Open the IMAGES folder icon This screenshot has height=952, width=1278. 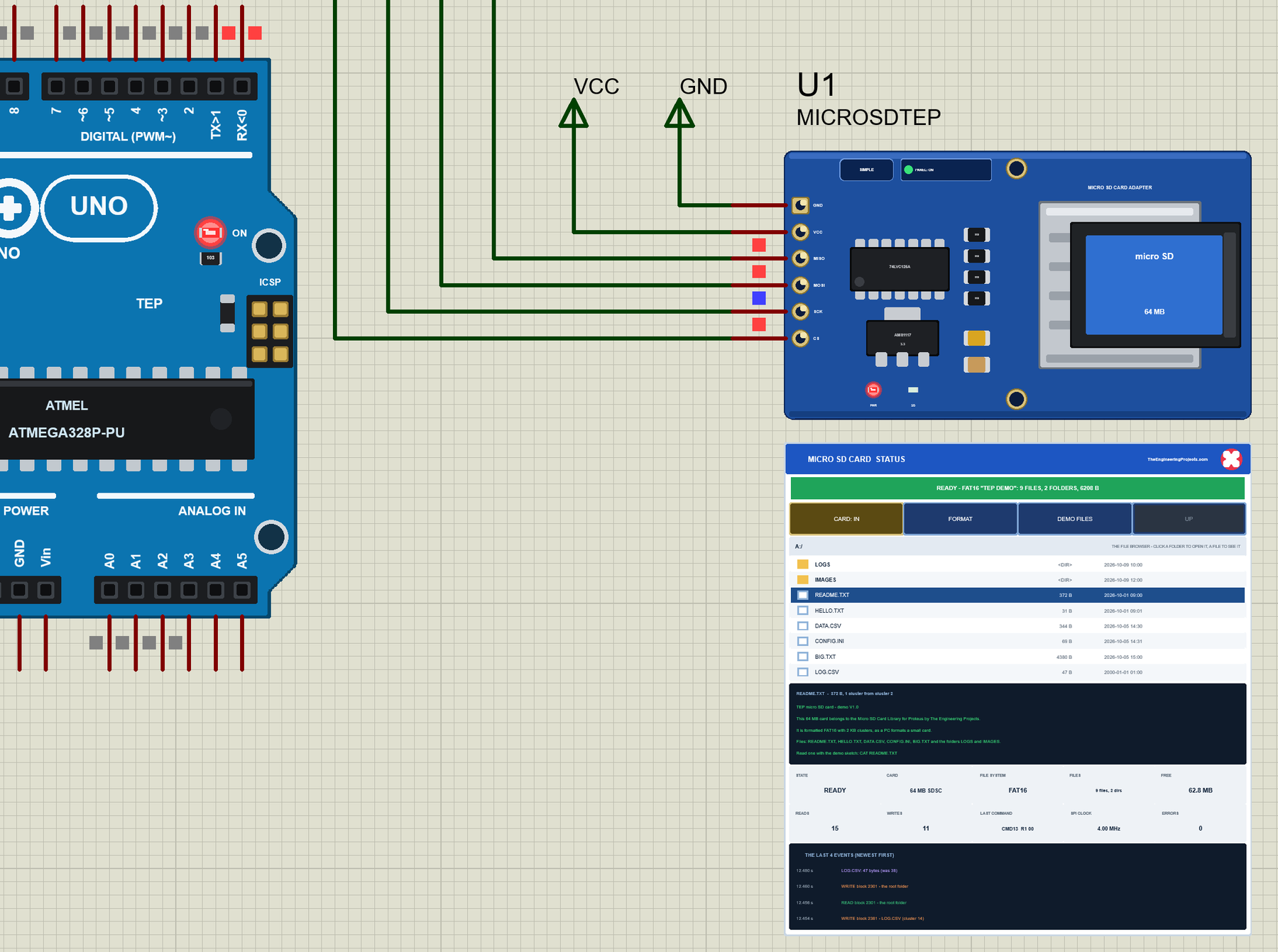click(x=803, y=580)
